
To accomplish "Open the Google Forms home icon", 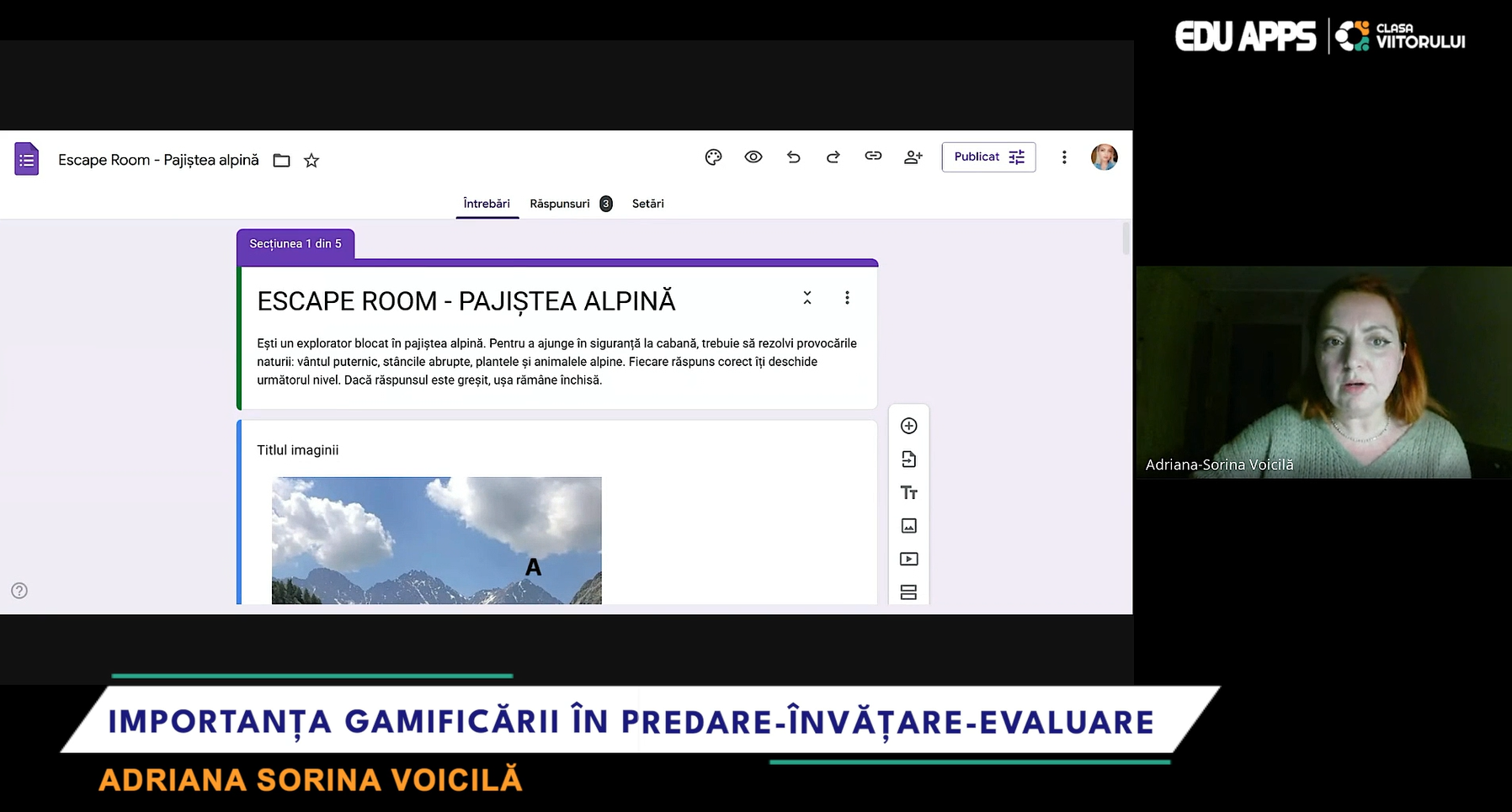I will point(27,159).
